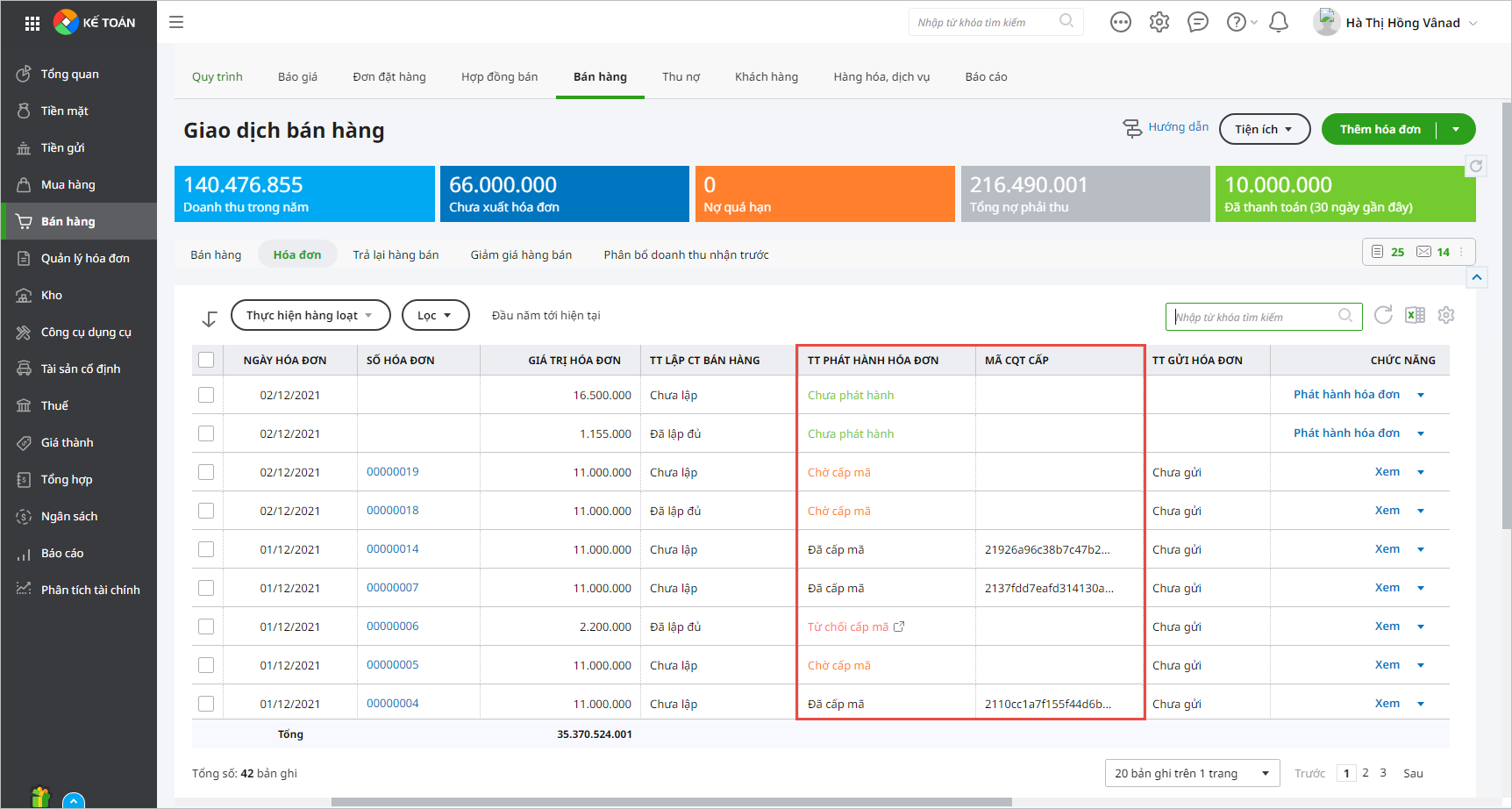Click Phát hành hóa đơn for the 16.500.000 row
This screenshot has width=1512, height=809.
(x=1346, y=395)
